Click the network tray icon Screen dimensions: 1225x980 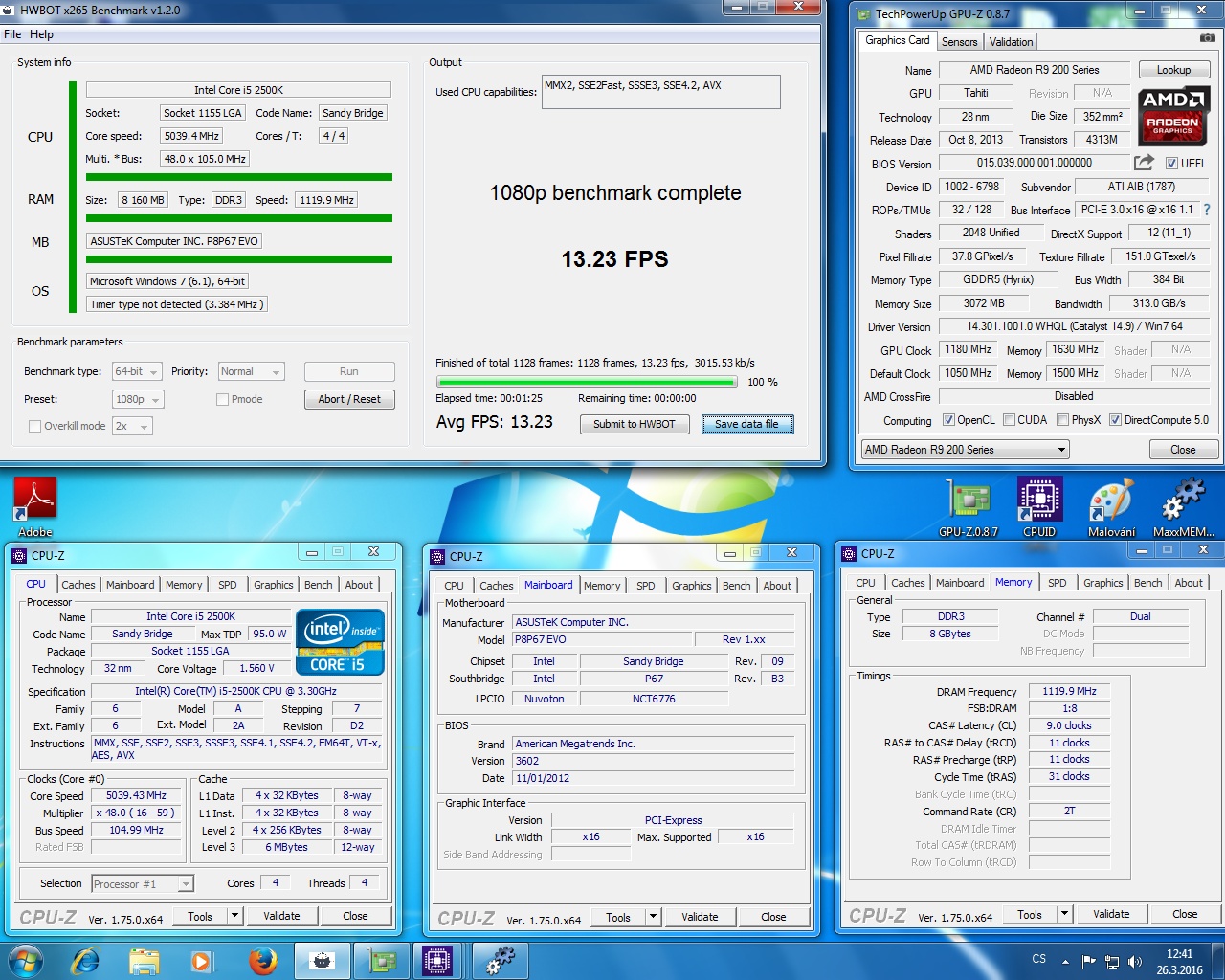click(x=1112, y=962)
